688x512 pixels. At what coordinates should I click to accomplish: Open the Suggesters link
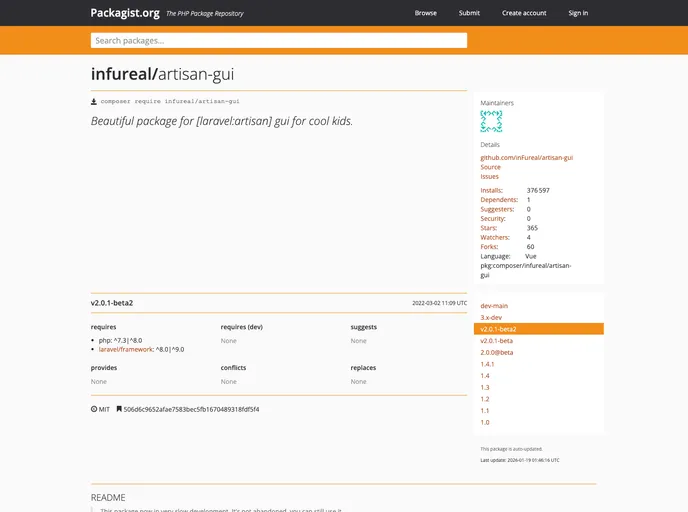(x=497, y=209)
